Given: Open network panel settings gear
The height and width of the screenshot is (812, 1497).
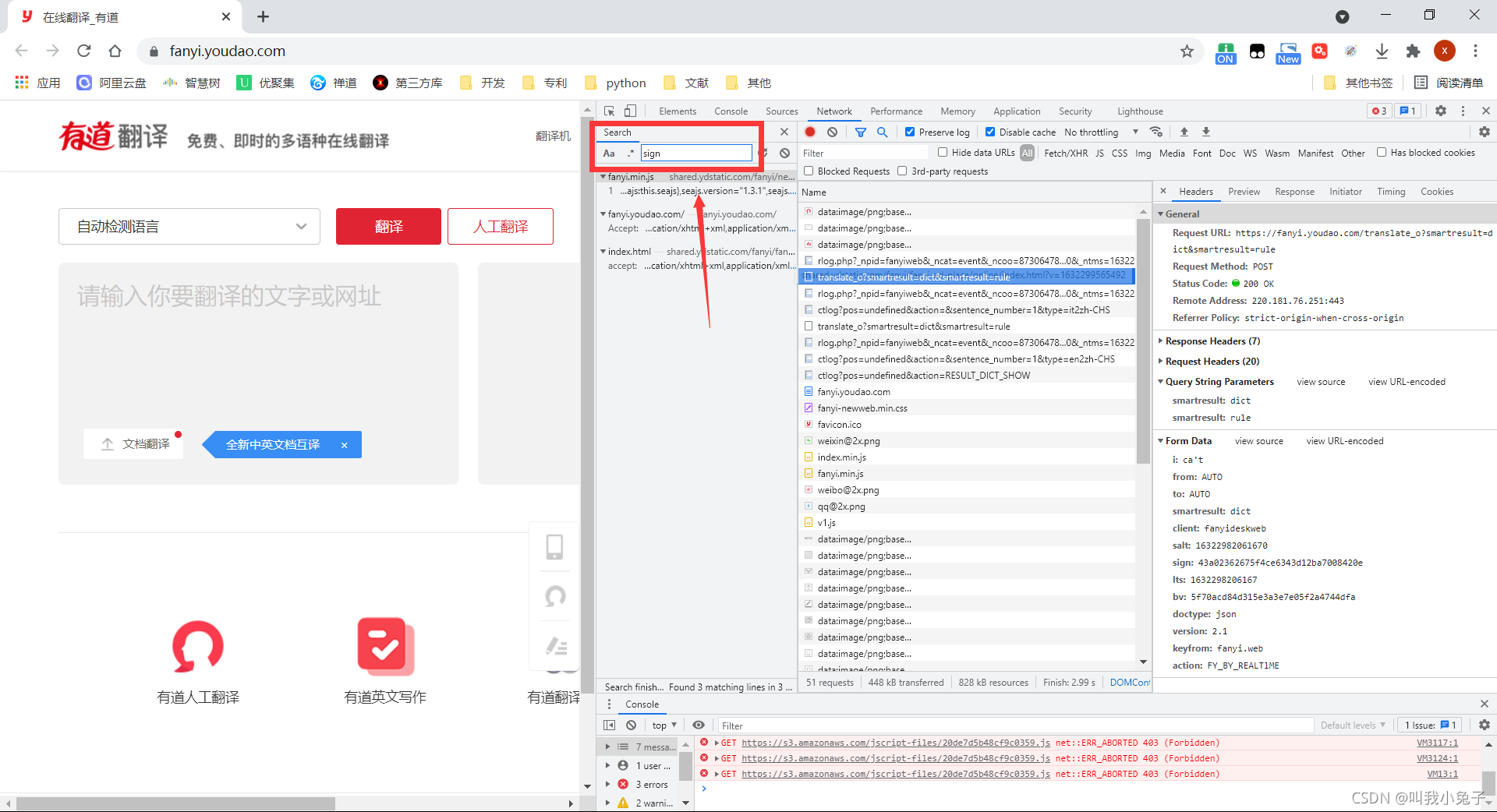Looking at the screenshot, I should click(1484, 132).
